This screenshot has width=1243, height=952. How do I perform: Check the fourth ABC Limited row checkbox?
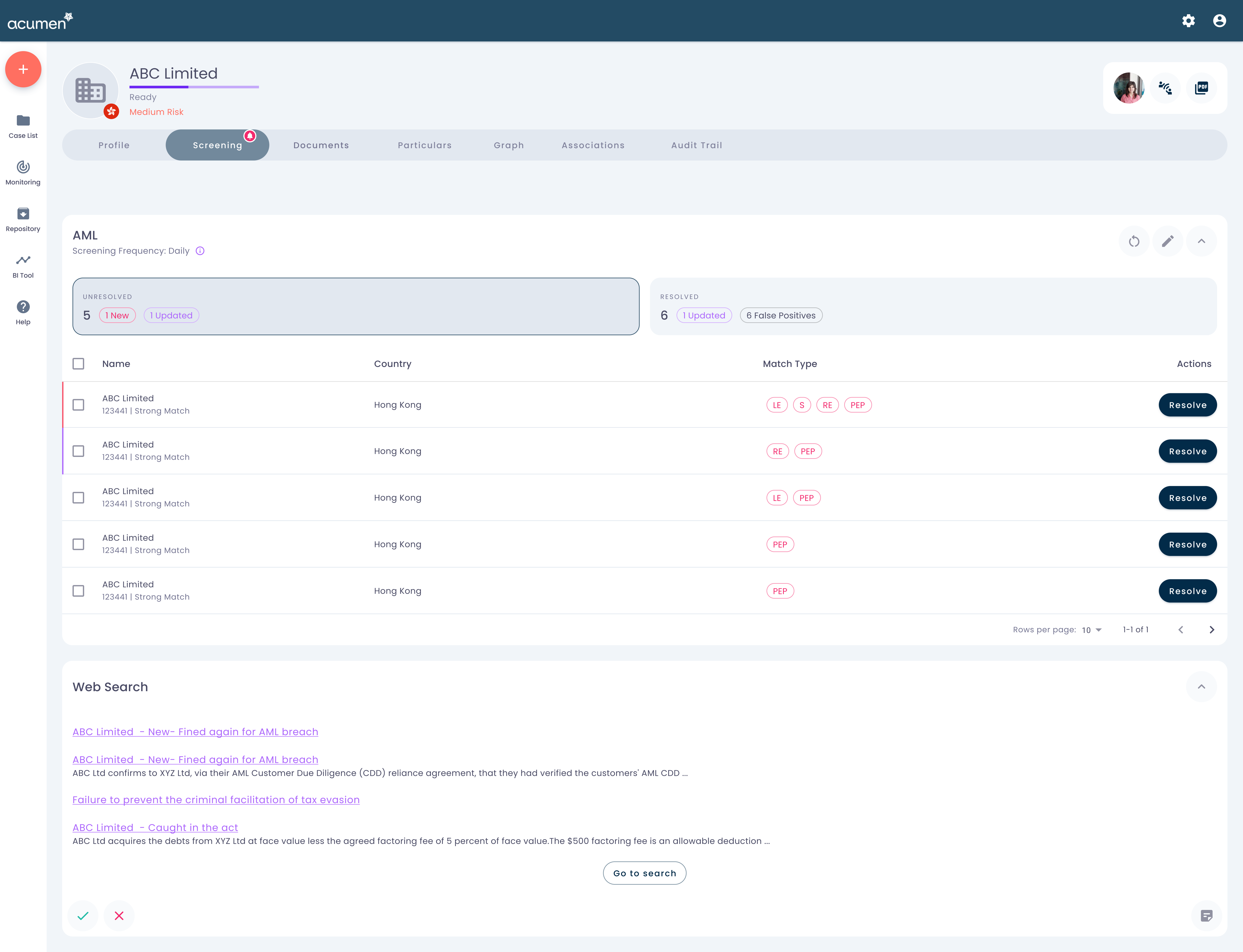78,544
